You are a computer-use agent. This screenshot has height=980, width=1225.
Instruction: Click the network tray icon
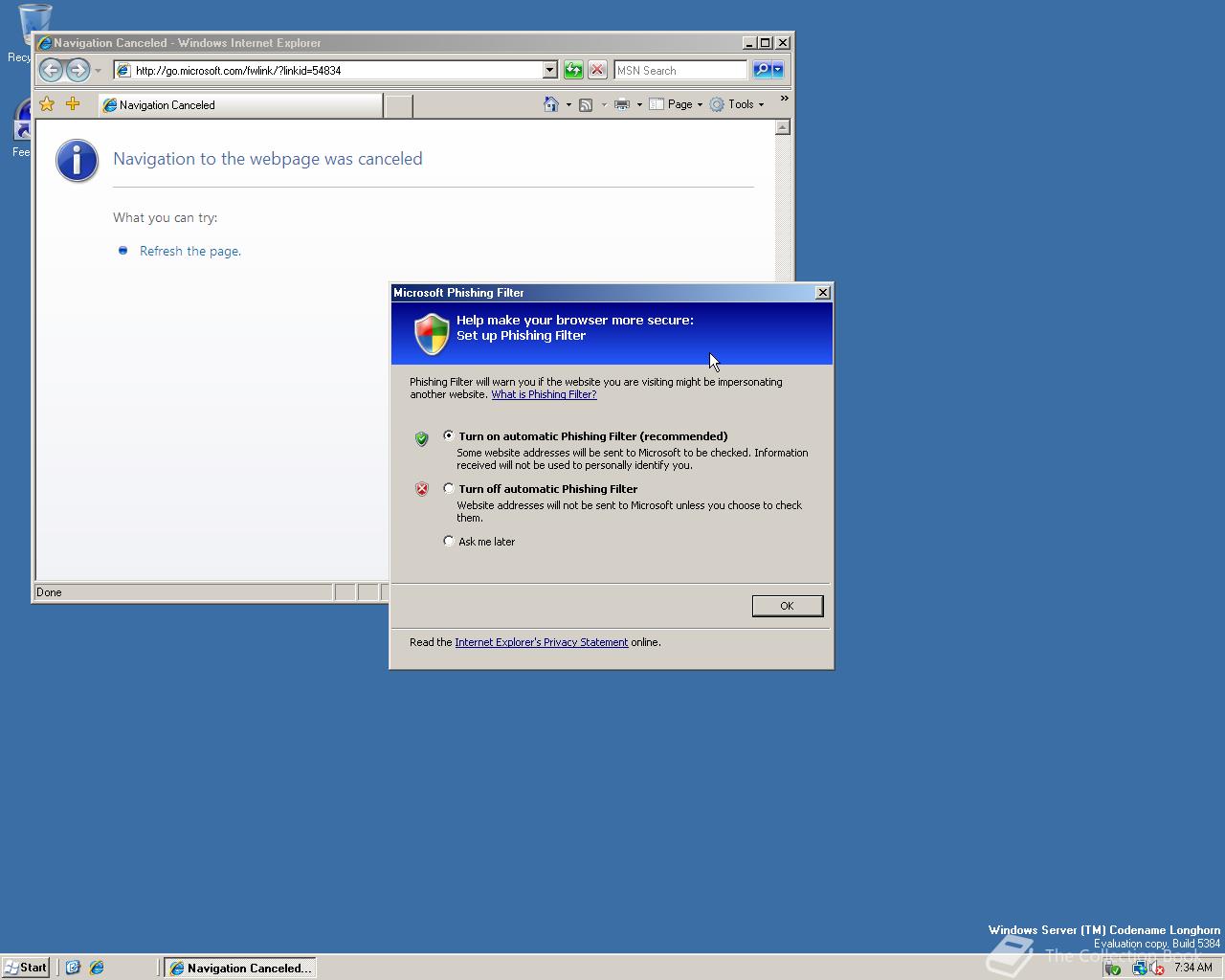(x=1138, y=968)
